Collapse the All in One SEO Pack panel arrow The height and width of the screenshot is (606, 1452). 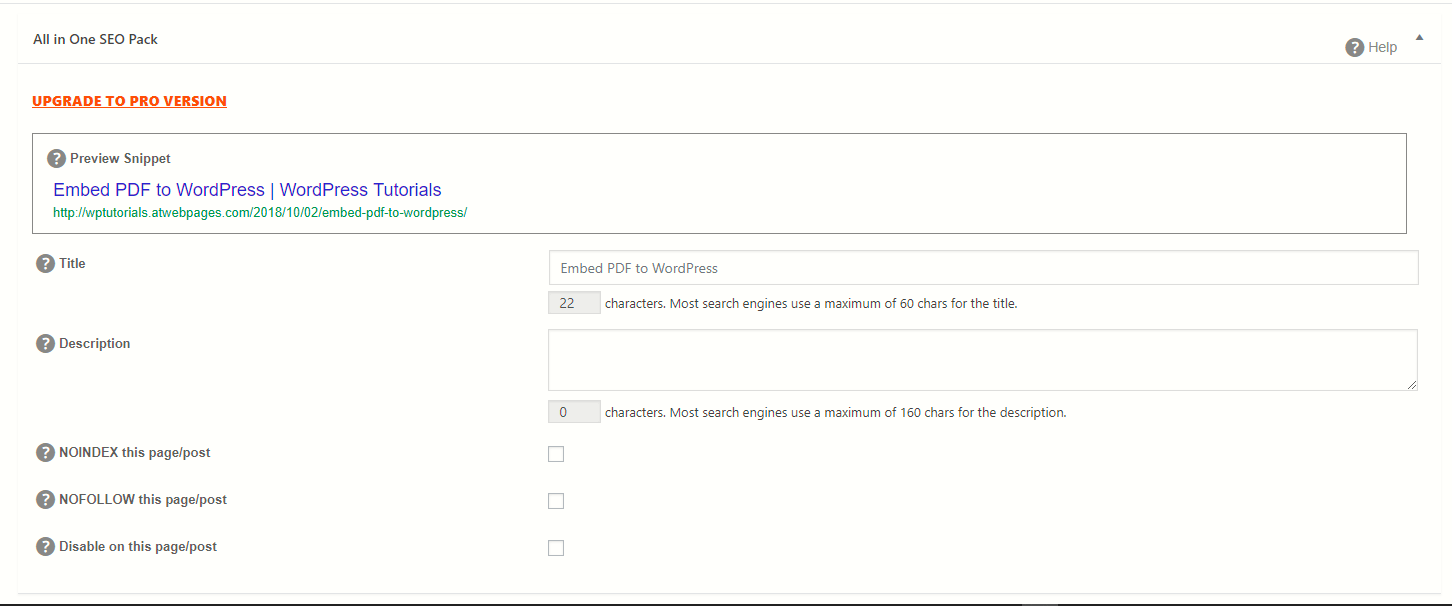click(x=1418, y=38)
